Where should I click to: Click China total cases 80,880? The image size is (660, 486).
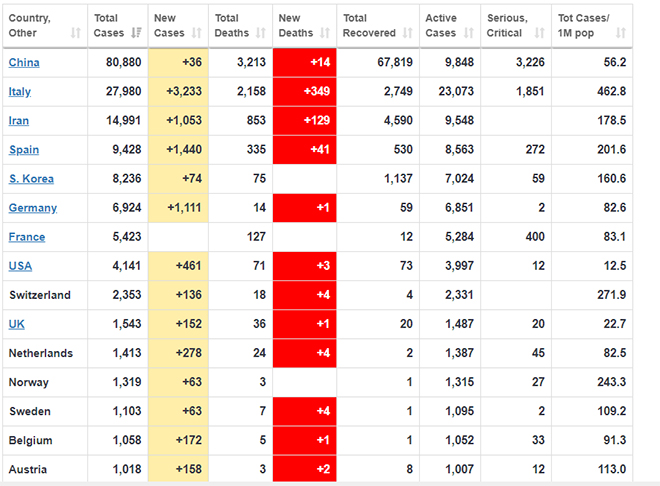123,62
